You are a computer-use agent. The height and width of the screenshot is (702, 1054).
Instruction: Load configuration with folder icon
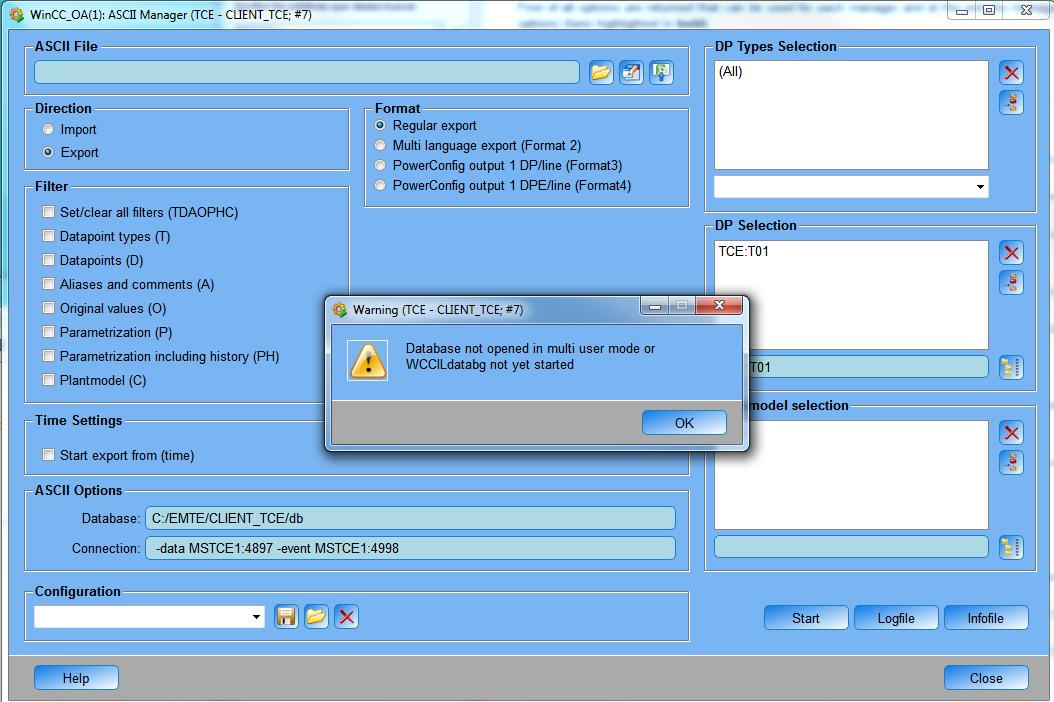tap(316, 617)
